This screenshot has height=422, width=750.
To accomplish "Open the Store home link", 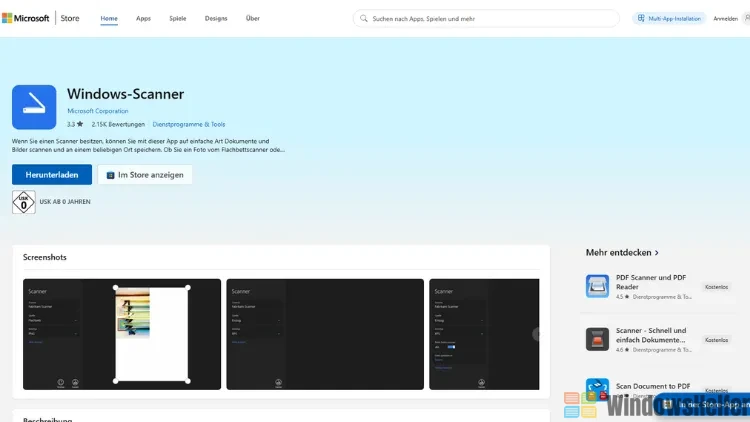I will [70, 18].
